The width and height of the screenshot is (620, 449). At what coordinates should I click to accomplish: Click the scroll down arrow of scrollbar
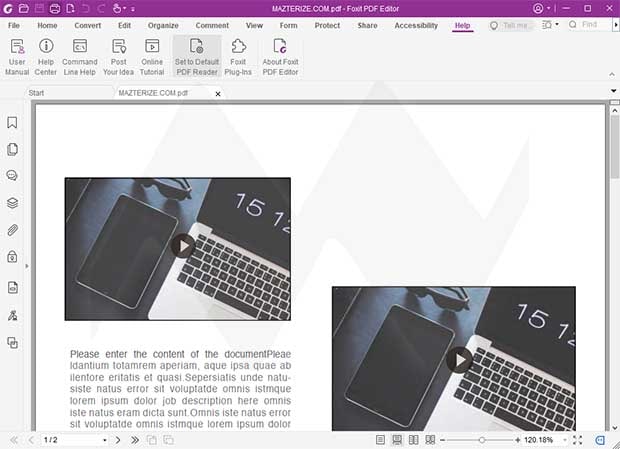[614, 428]
